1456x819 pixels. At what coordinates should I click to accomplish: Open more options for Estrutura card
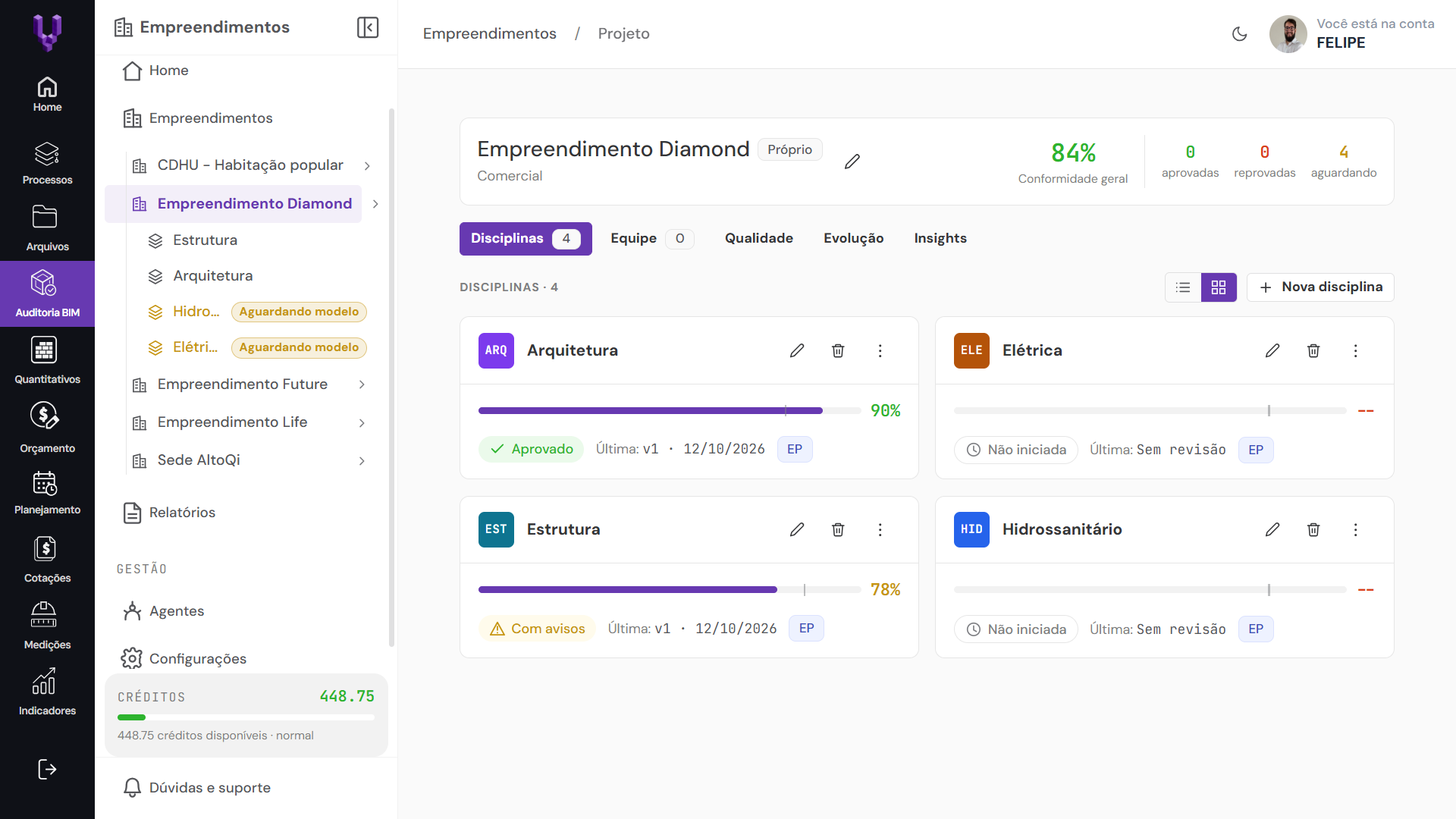coord(880,529)
